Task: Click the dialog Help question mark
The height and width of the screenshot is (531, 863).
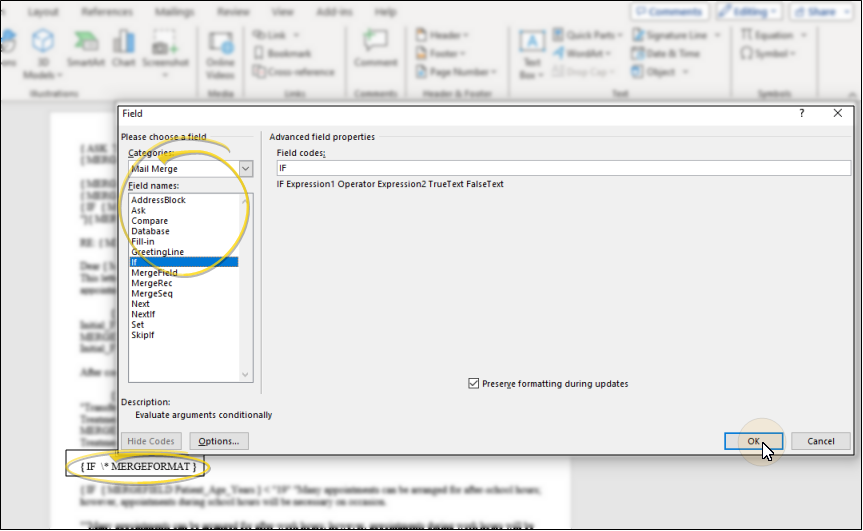Action: pyautogui.click(x=801, y=114)
